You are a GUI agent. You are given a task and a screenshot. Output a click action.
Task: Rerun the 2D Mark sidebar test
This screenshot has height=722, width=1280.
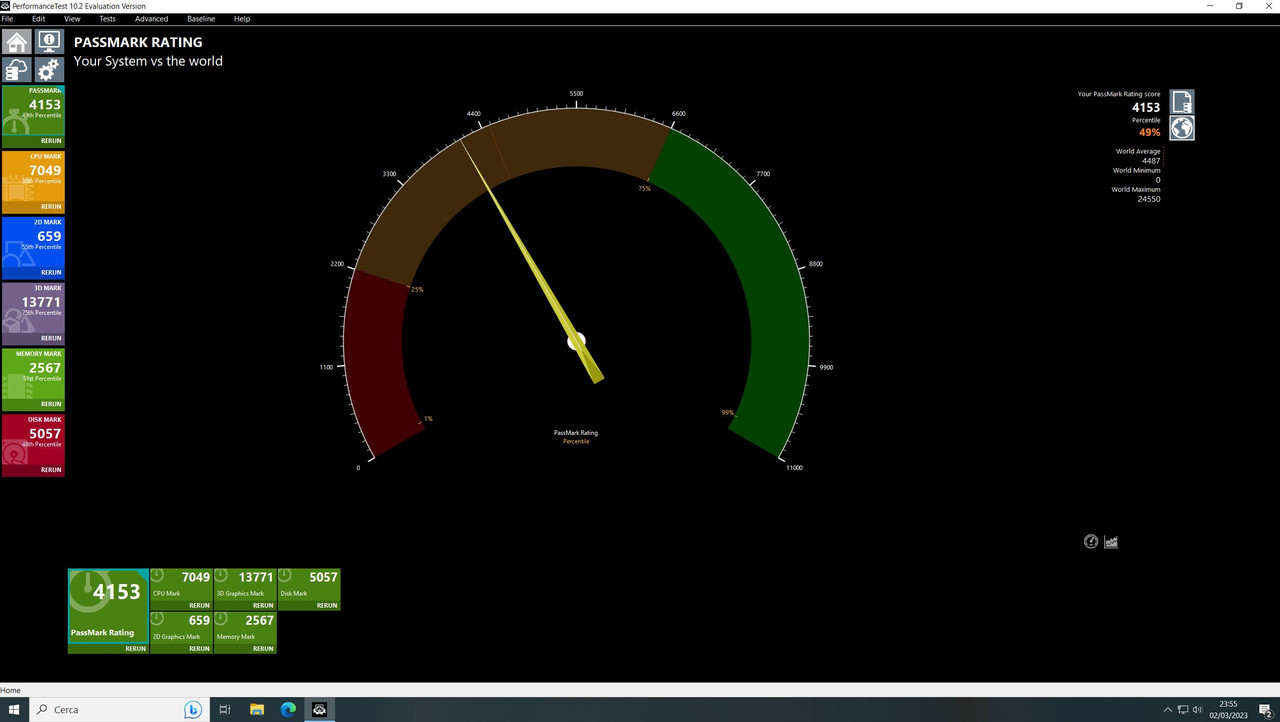51,272
